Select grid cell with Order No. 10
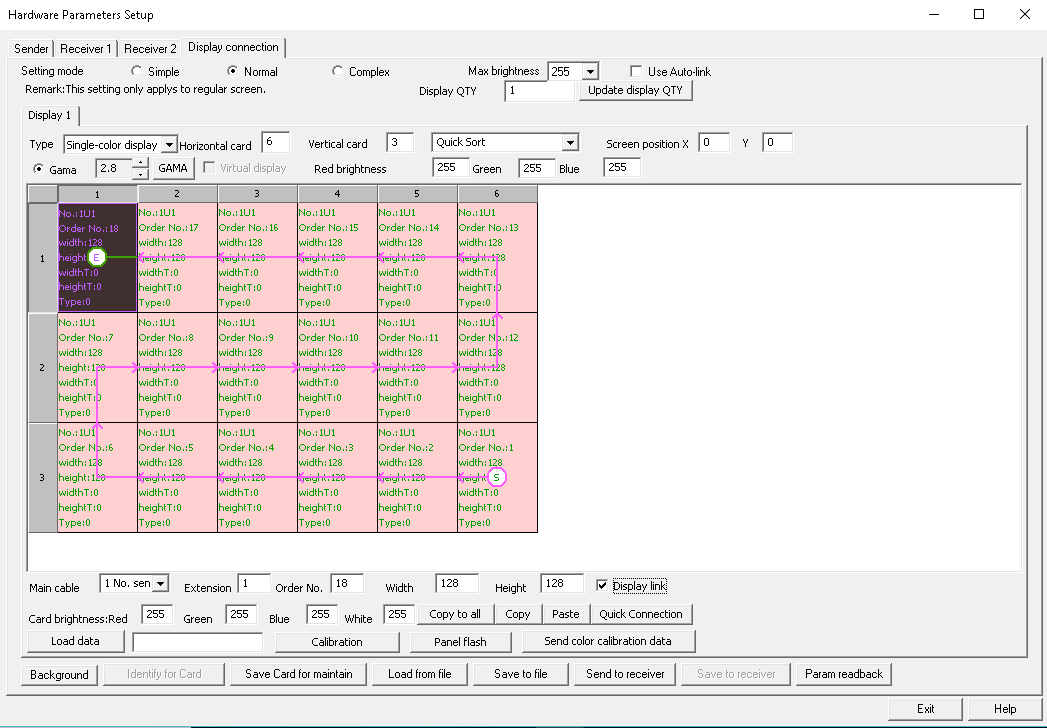This screenshot has width=1047, height=728. [337, 367]
